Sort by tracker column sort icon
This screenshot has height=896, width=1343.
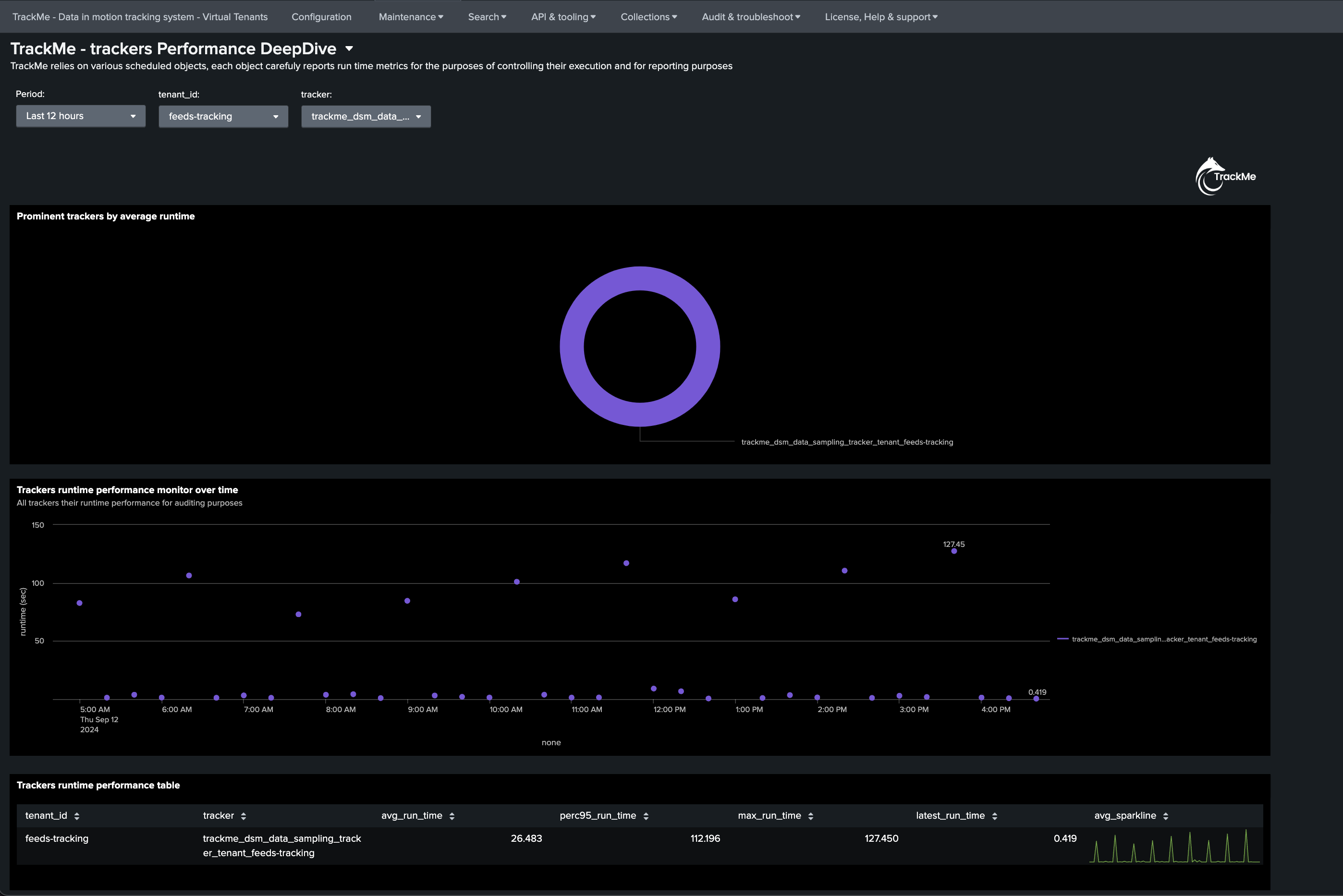coord(244,816)
